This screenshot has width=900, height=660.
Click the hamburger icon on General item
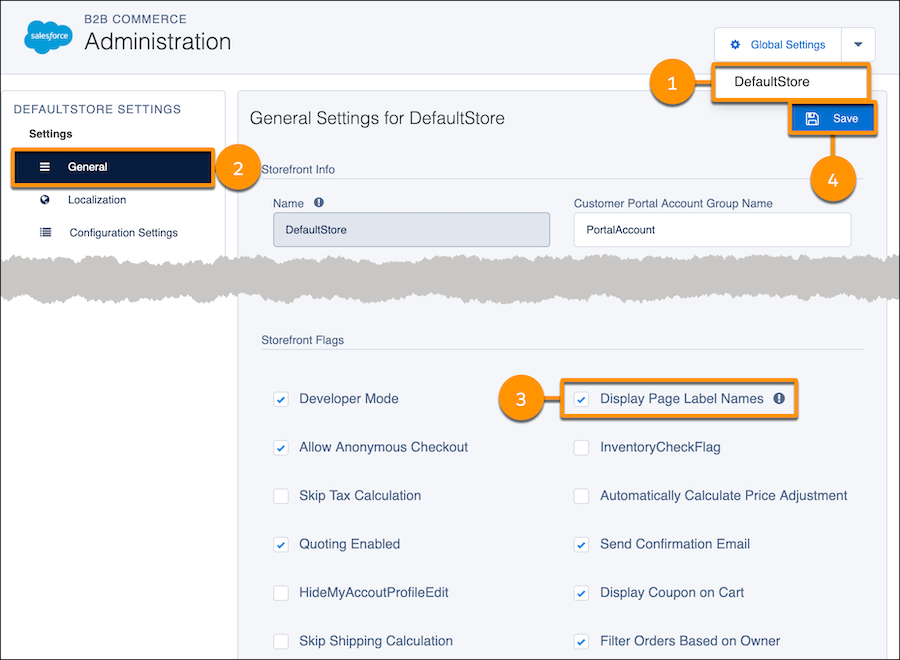coord(45,167)
